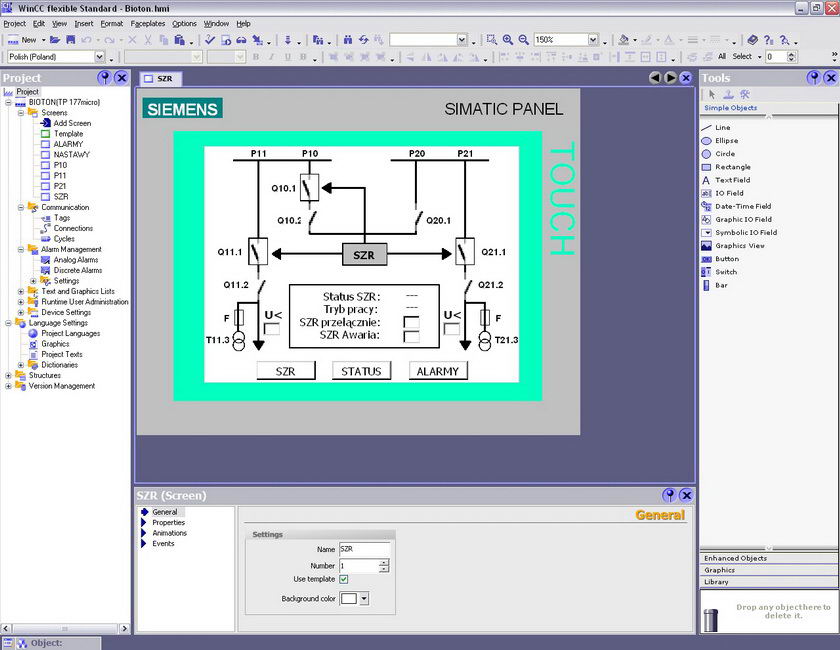Screen dimensions: 840x650
Task: Click the New button in toolbar
Action: pos(22,40)
